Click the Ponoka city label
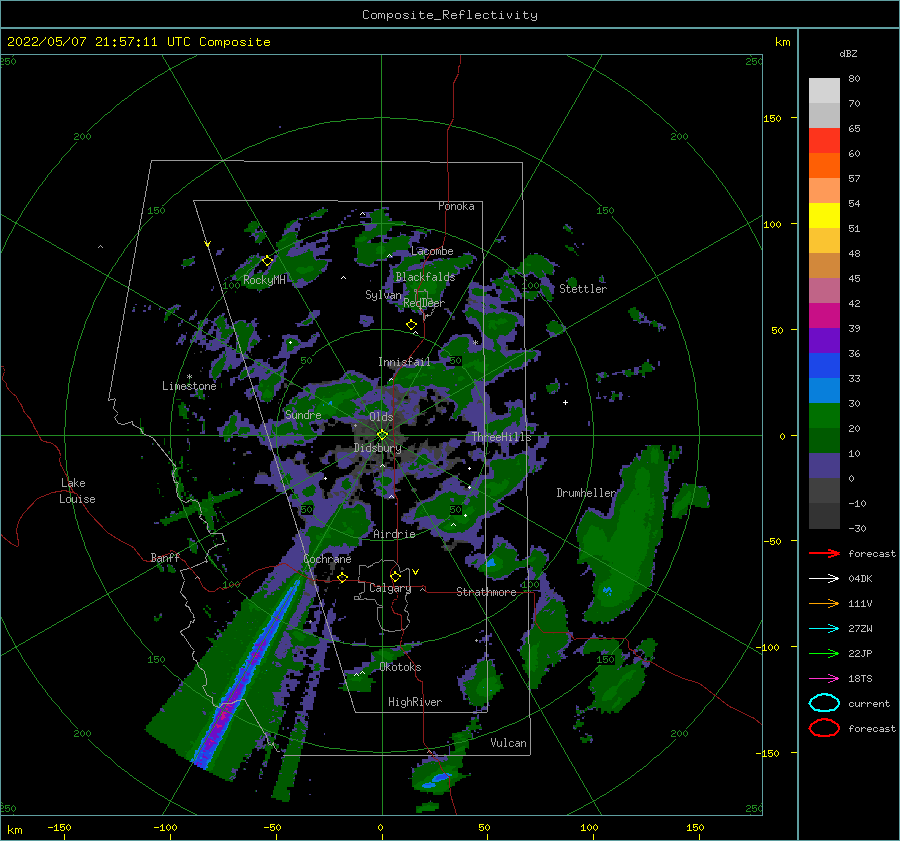The height and width of the screenshot is (841, 900). (x=456, y=206)
